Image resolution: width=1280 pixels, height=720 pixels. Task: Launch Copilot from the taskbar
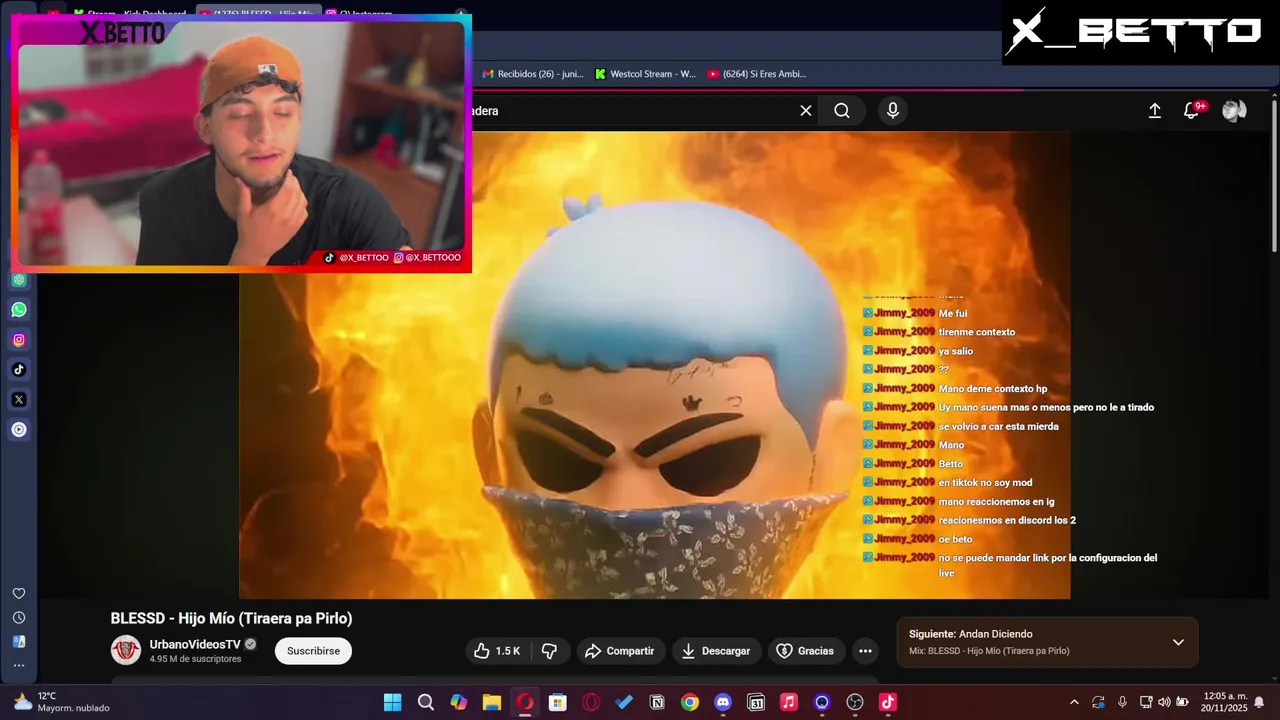click(459, 702)
